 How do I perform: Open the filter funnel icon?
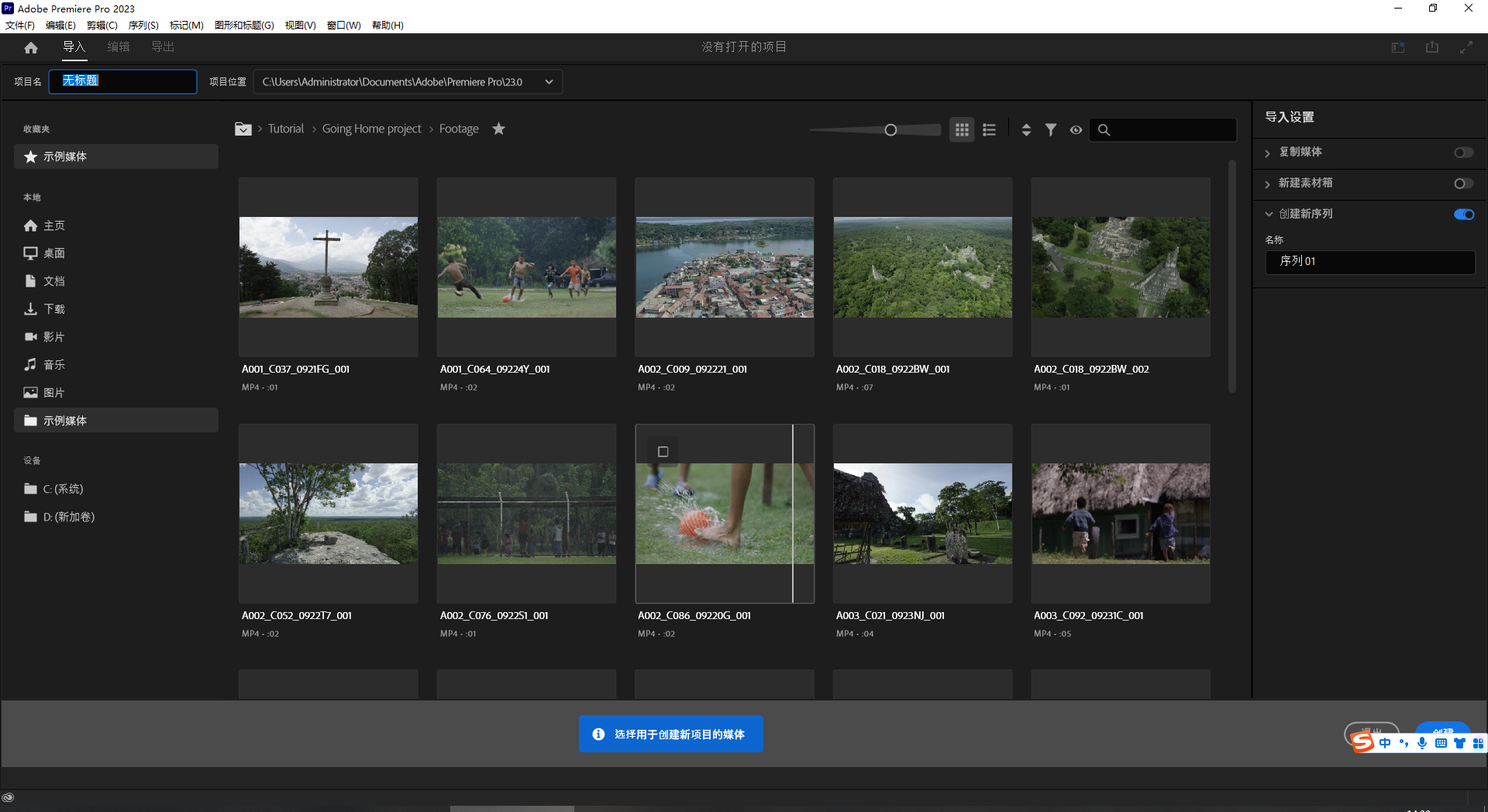click(1051, 129)
